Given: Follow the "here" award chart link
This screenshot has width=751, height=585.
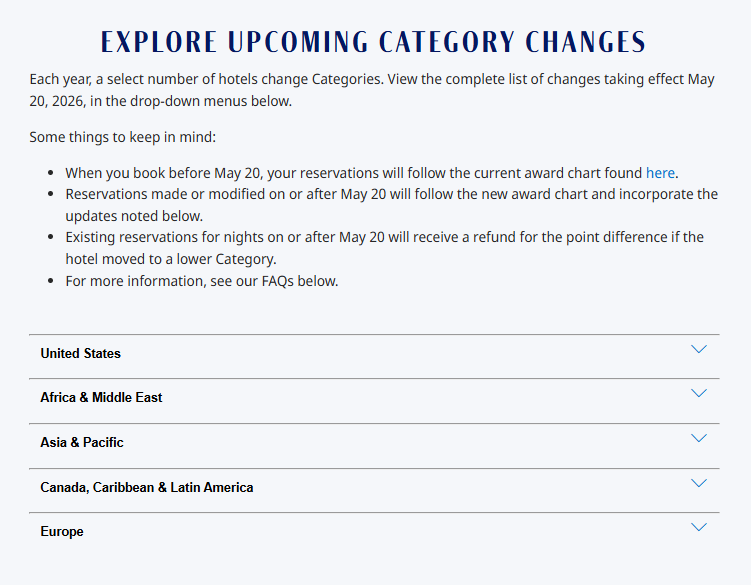Looking at the screenshot, I should point(660,173).
